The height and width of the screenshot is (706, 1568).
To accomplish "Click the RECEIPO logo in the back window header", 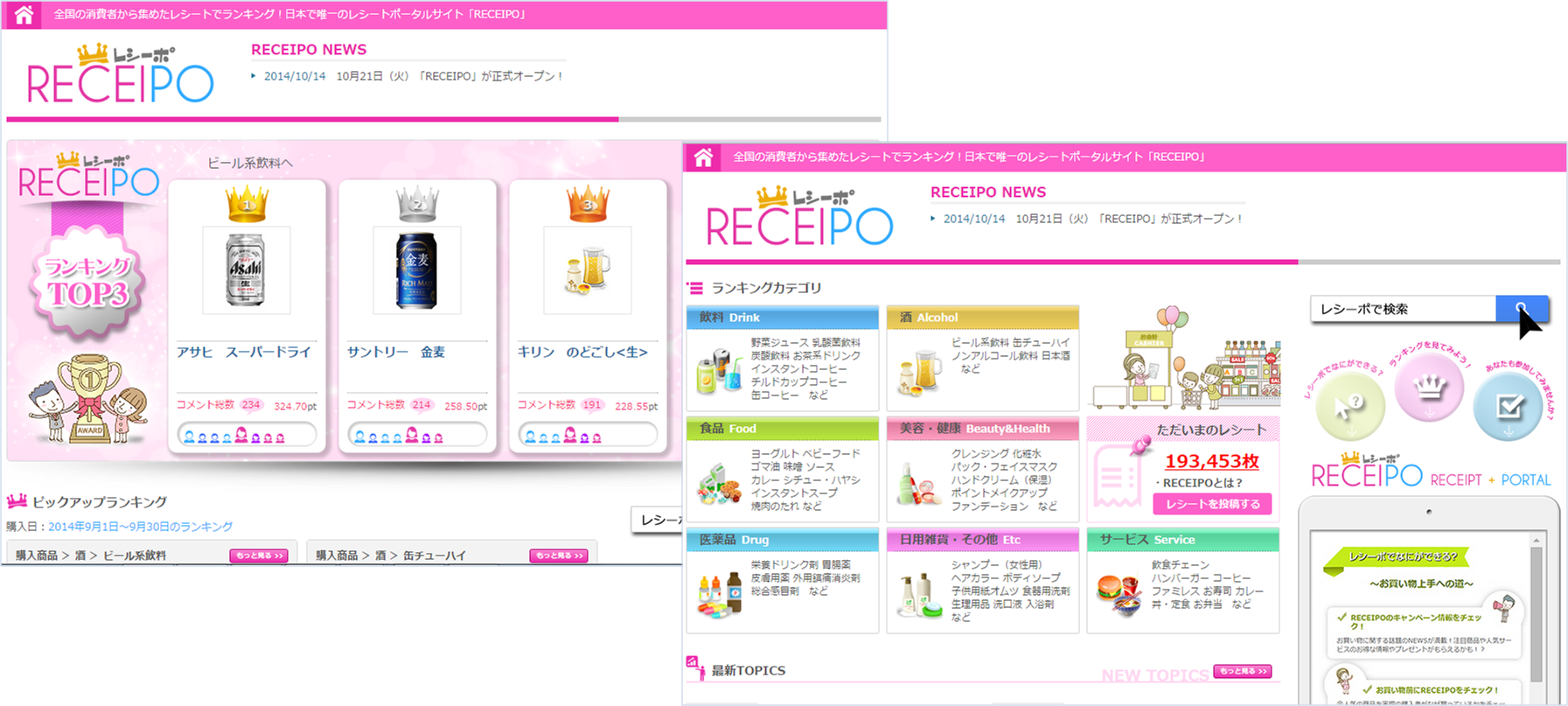I will 120,74.
